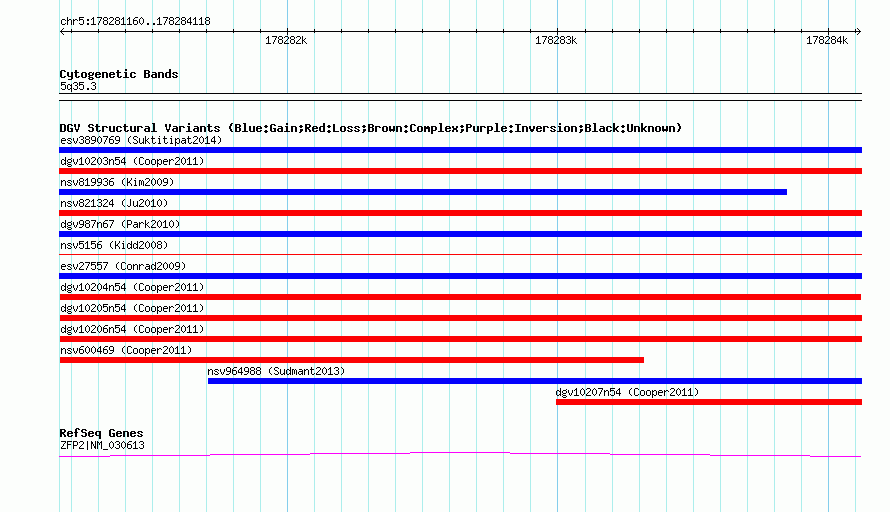
Task: Click the dgv10205n54 (Cooper2011) label
Action: tap(132, 308)
